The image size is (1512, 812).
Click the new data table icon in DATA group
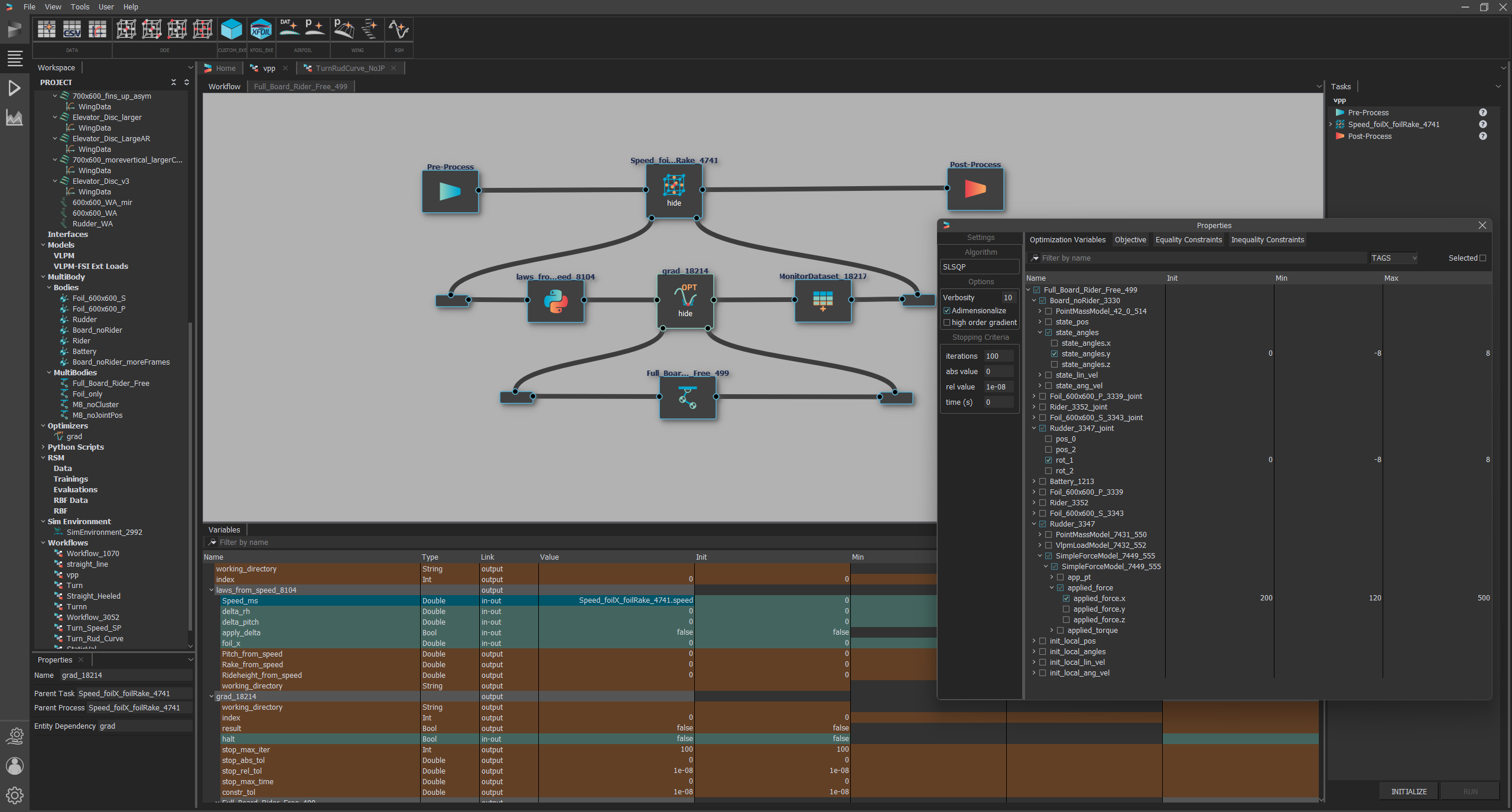47,28
